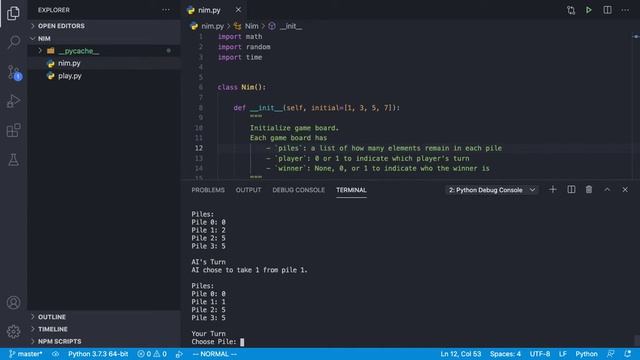
Task: Open the Python Debug Console terminal dropdown
Action: coord(492,190)
